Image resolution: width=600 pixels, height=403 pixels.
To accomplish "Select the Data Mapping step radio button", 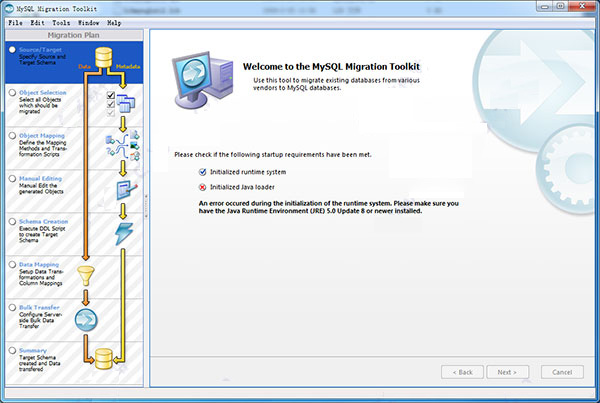I will (12, 264).
